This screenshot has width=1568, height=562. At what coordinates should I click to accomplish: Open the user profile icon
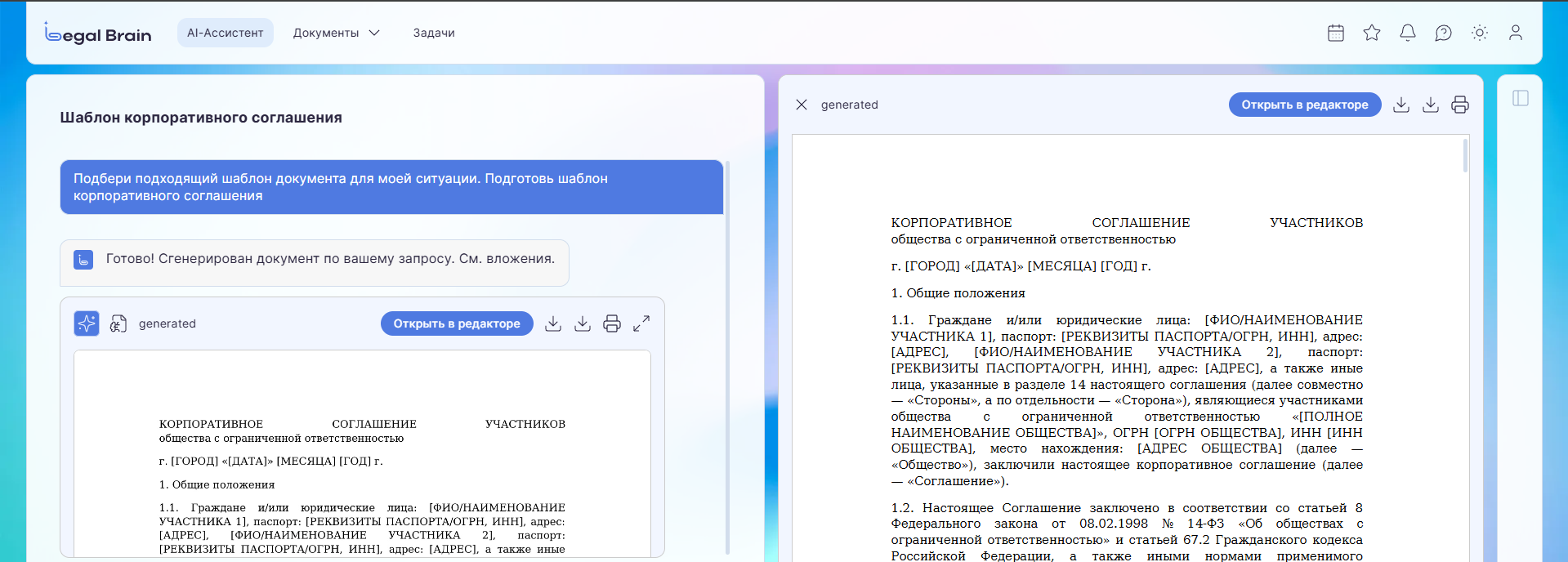[x=1516, y=33]
